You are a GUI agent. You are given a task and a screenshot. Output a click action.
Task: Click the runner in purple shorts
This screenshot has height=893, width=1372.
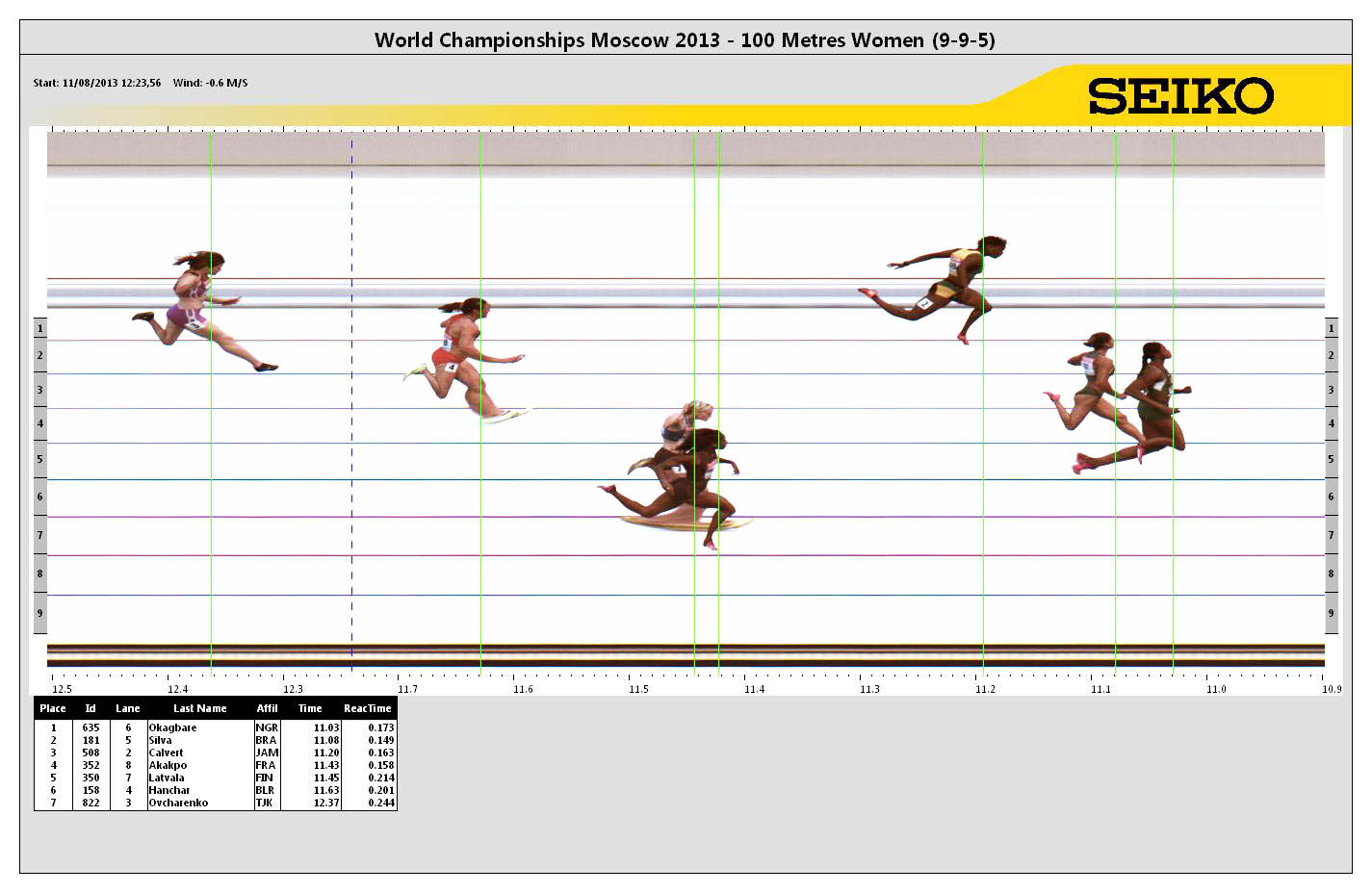pos(193,308)
